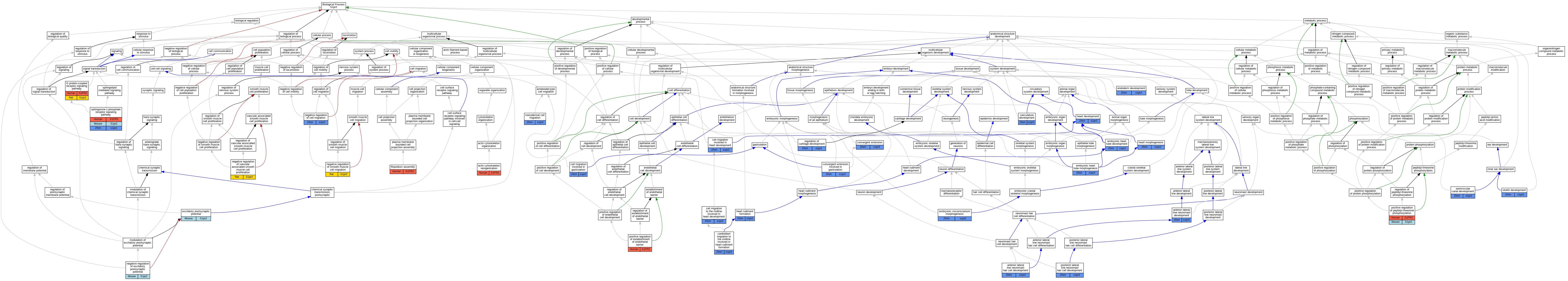Screen dimensions: 1568x281
Task: Select the 'cell communication' node
Action: pyautogui.click(x=220, y=51)
